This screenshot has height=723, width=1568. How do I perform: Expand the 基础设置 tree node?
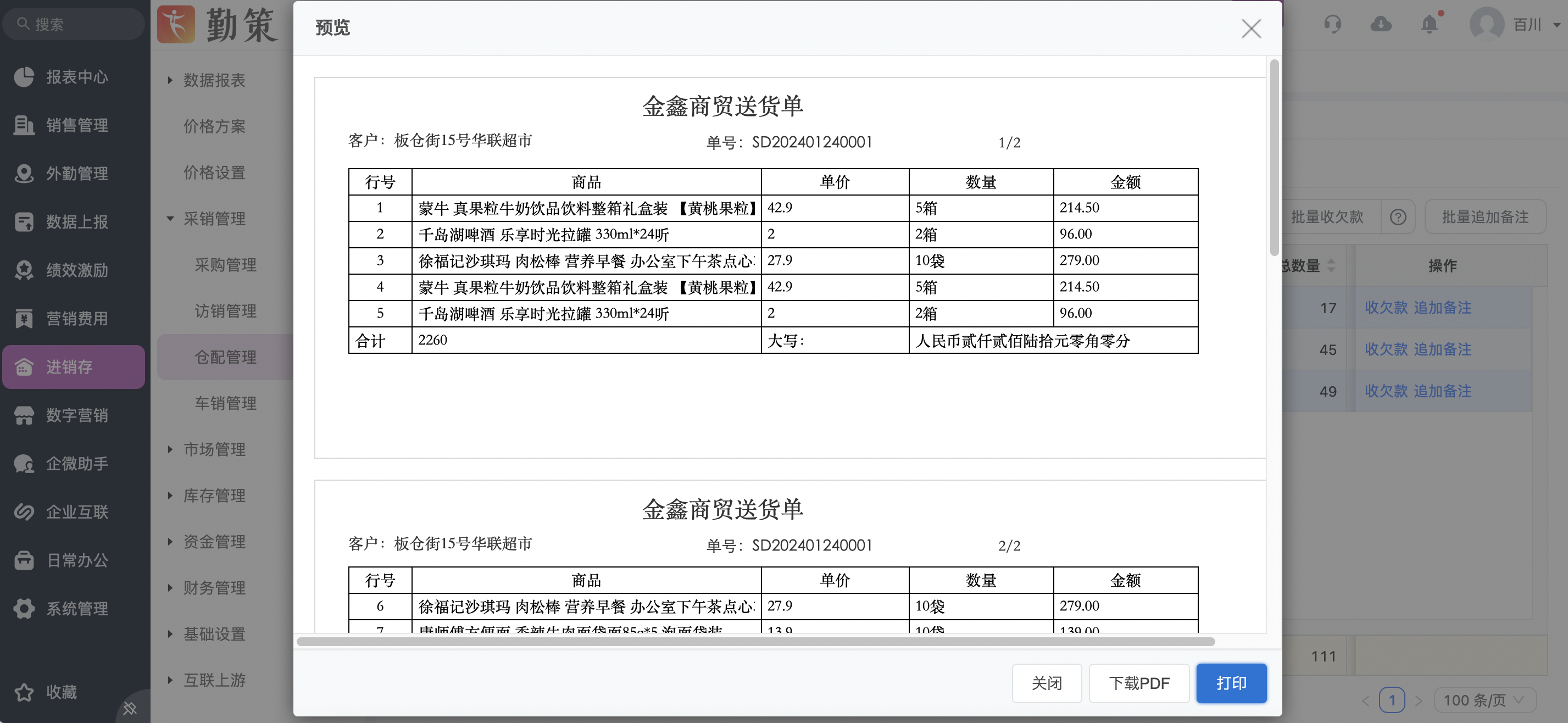[170, 633]
